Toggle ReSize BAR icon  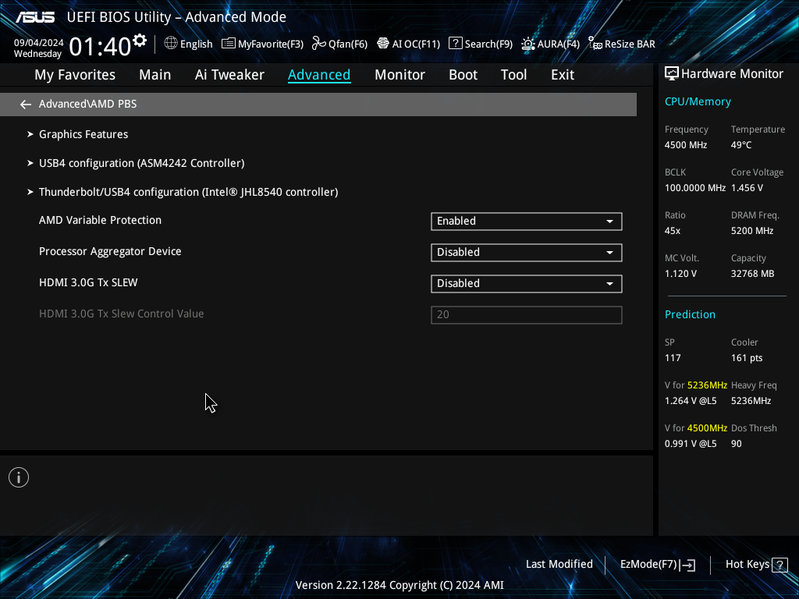pos(595,43)
